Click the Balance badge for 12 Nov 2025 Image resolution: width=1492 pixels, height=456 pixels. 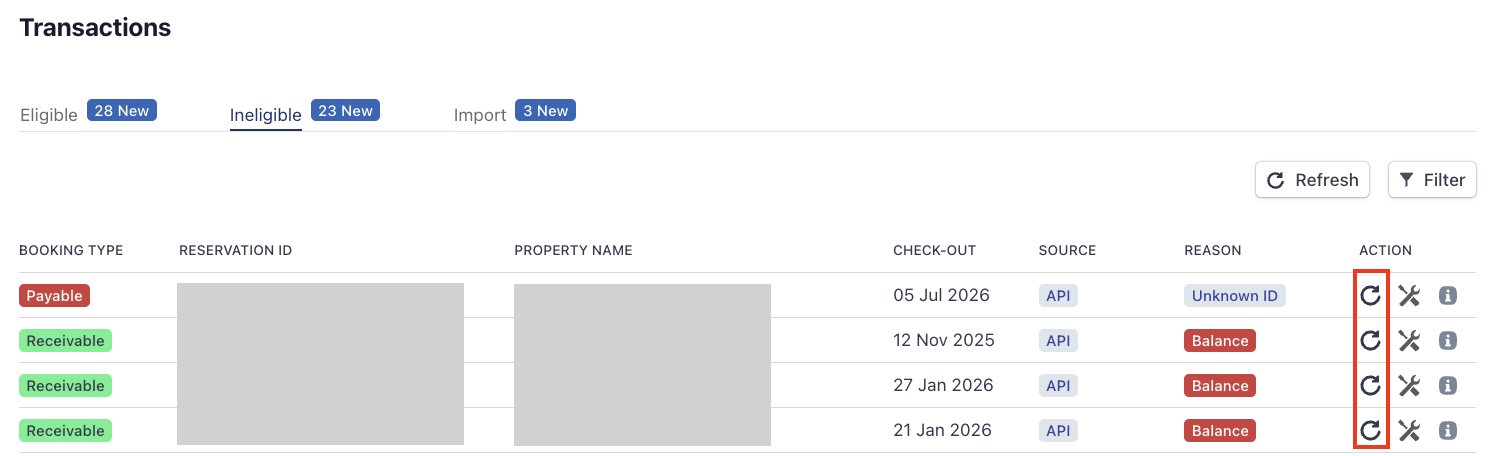click(x=1219, y=341)
